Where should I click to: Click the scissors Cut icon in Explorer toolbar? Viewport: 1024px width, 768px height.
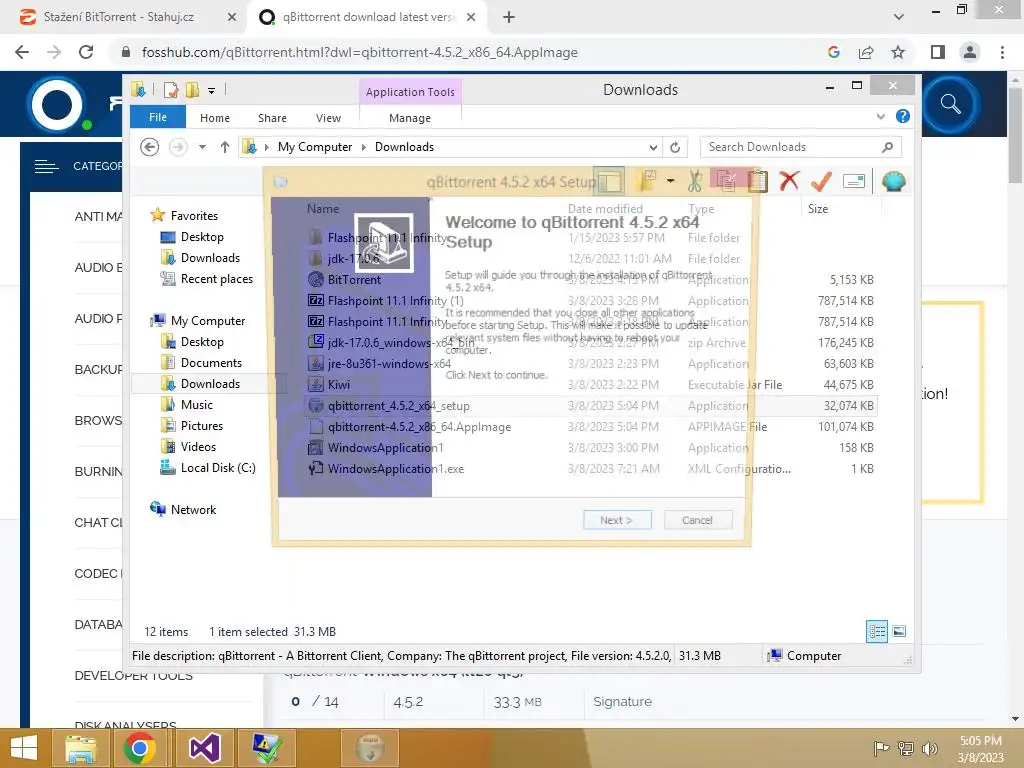694,182
